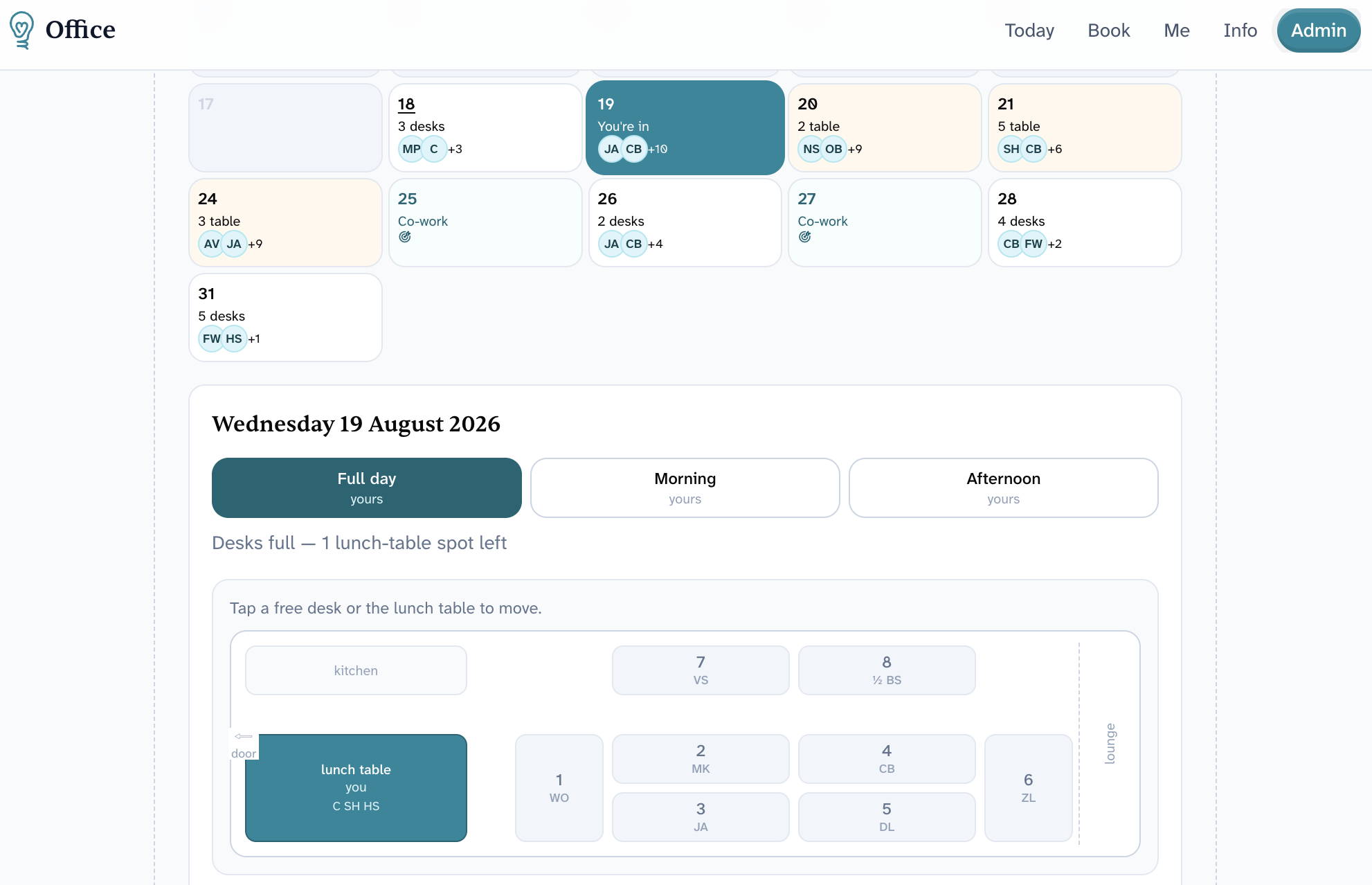Open the Admin section

[x=1319, y=30]
